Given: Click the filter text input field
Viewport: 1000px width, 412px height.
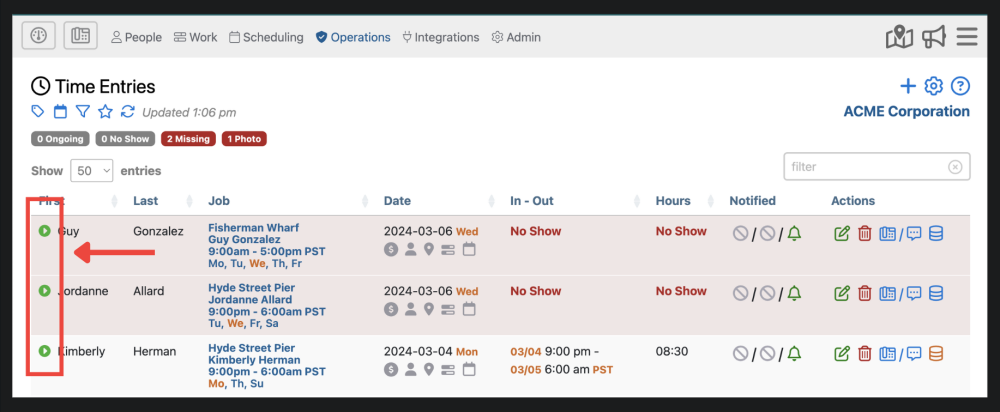Looking at the screenshot, I should (866, 167).
